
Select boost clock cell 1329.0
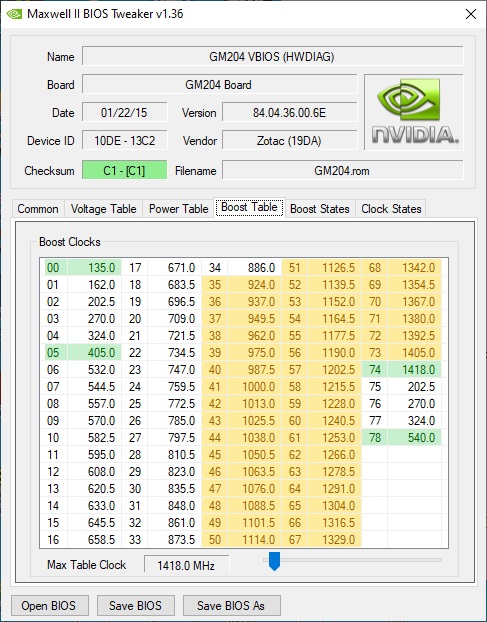pyautogui.click(x=335, y=539)
